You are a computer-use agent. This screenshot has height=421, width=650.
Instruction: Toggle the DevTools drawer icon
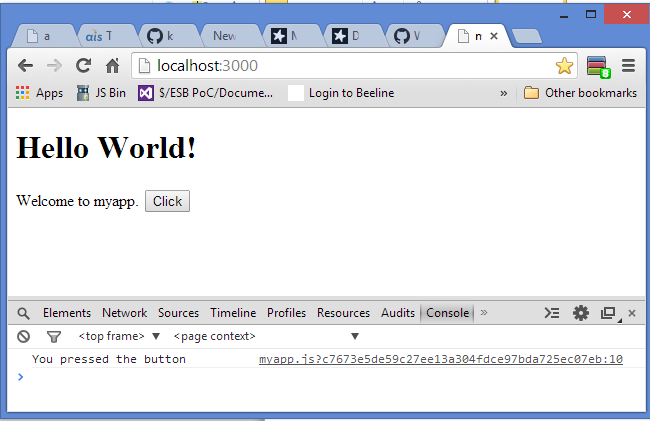[552, 313]
